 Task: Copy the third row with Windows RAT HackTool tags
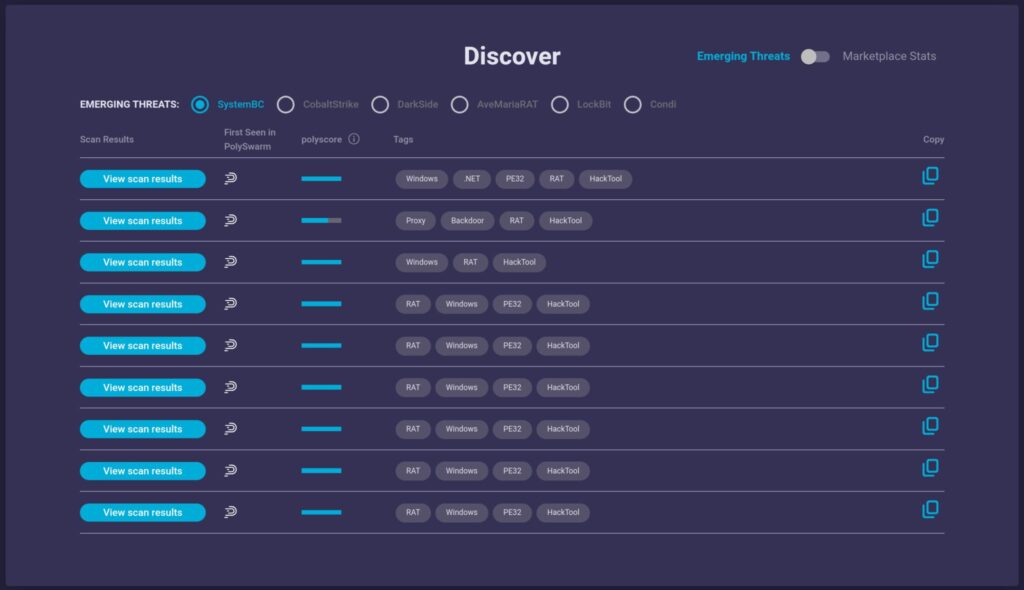pyautogui.click(x=930, y=259)
